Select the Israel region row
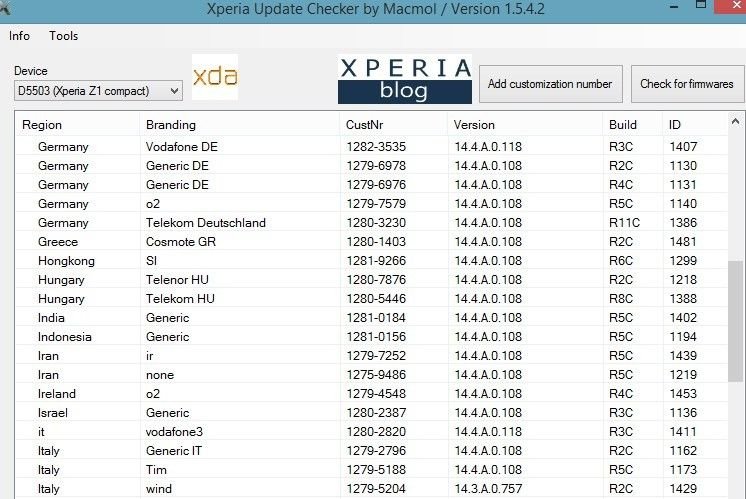 pos(372,413)
